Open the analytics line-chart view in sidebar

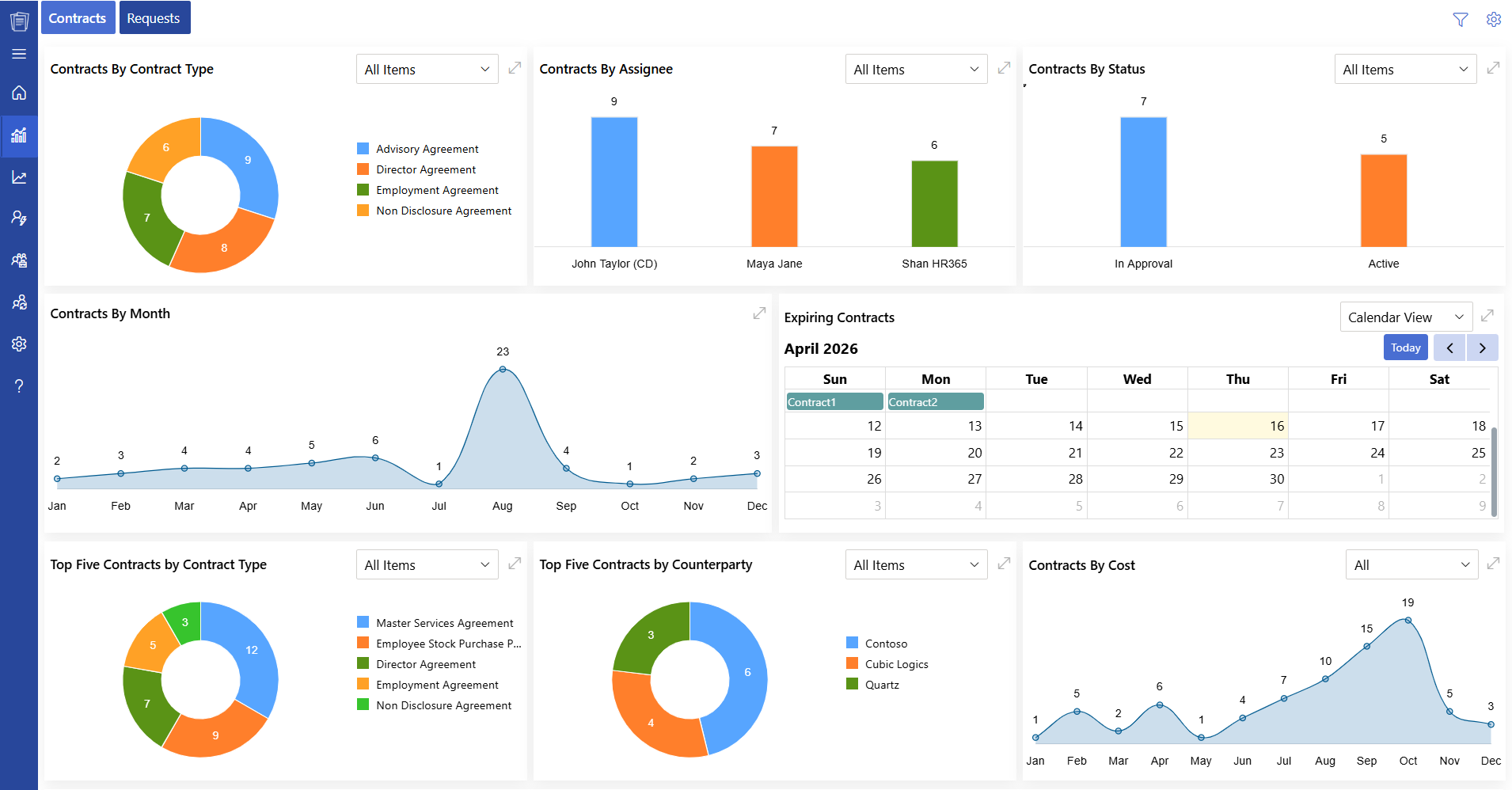point(19,177)
